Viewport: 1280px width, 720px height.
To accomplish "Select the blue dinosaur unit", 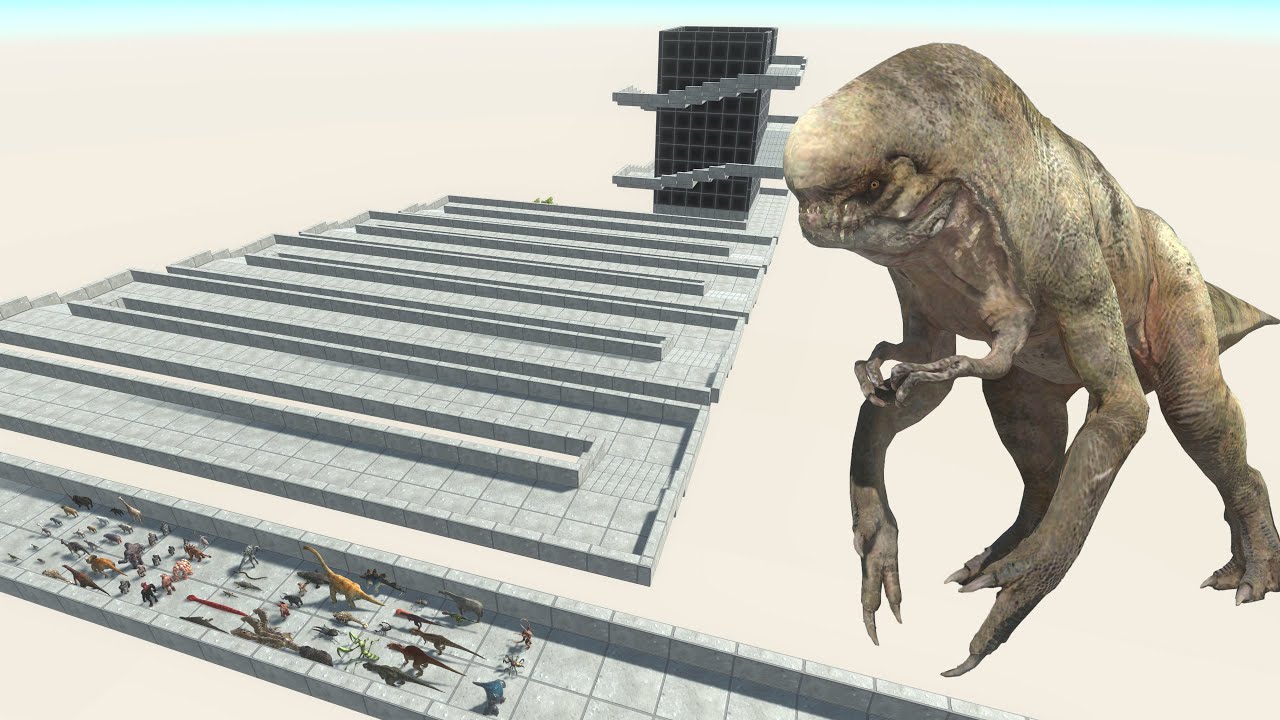I will pos(490,697).
